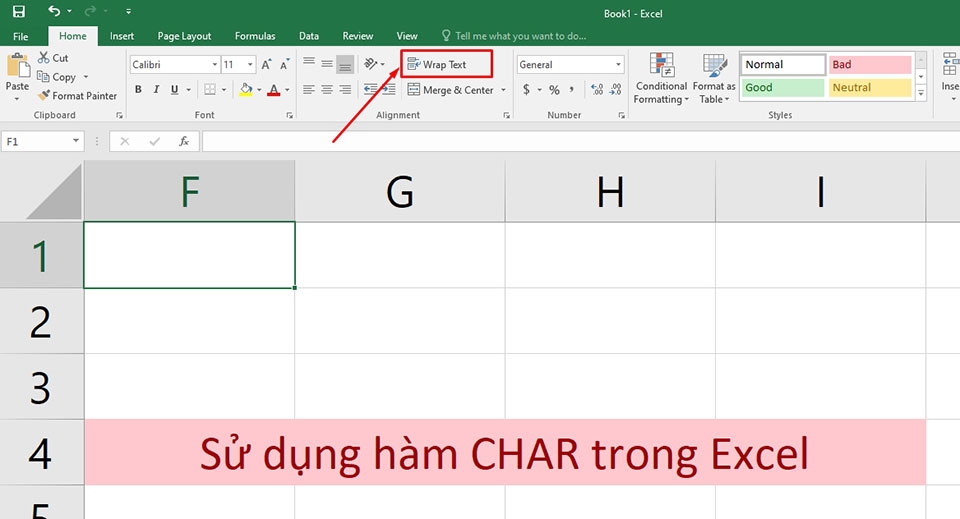960x519 pixels.
Task: Click the Tell me what you want to do box
Action: point(514,36)
